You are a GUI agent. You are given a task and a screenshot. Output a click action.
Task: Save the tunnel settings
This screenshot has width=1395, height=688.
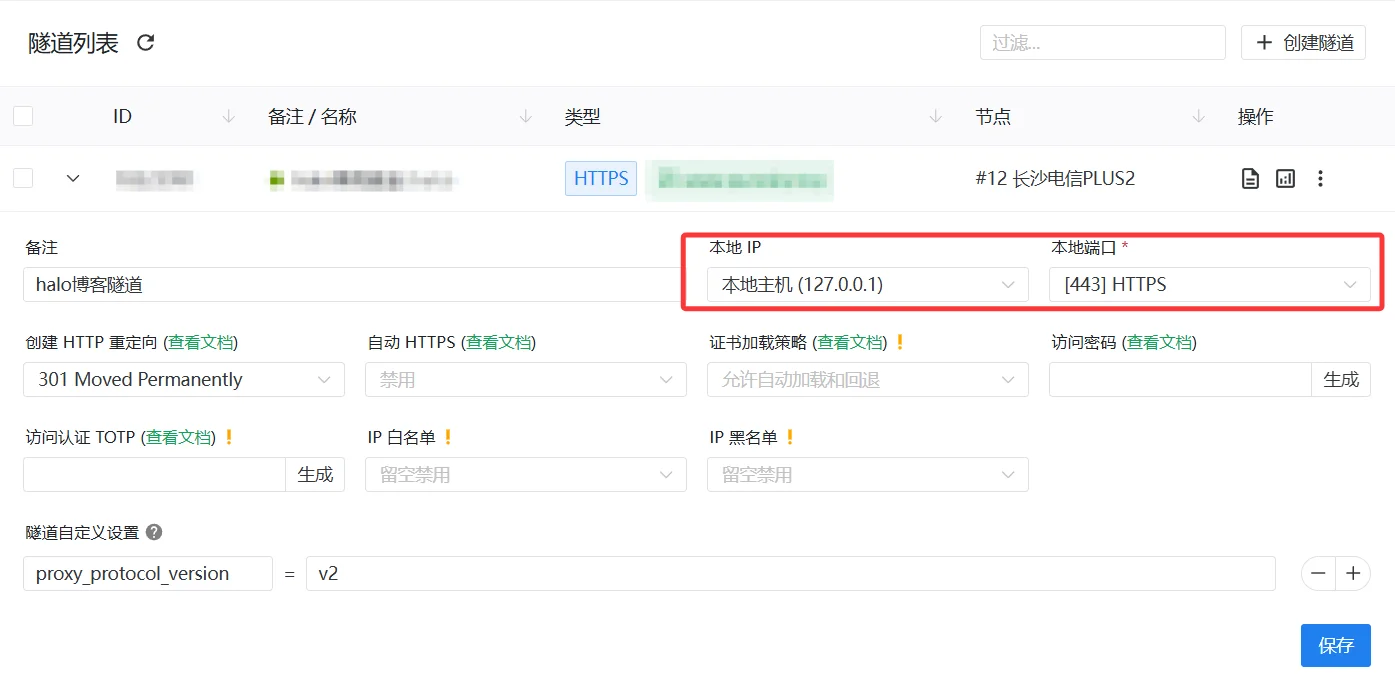tap(1335, 645)
